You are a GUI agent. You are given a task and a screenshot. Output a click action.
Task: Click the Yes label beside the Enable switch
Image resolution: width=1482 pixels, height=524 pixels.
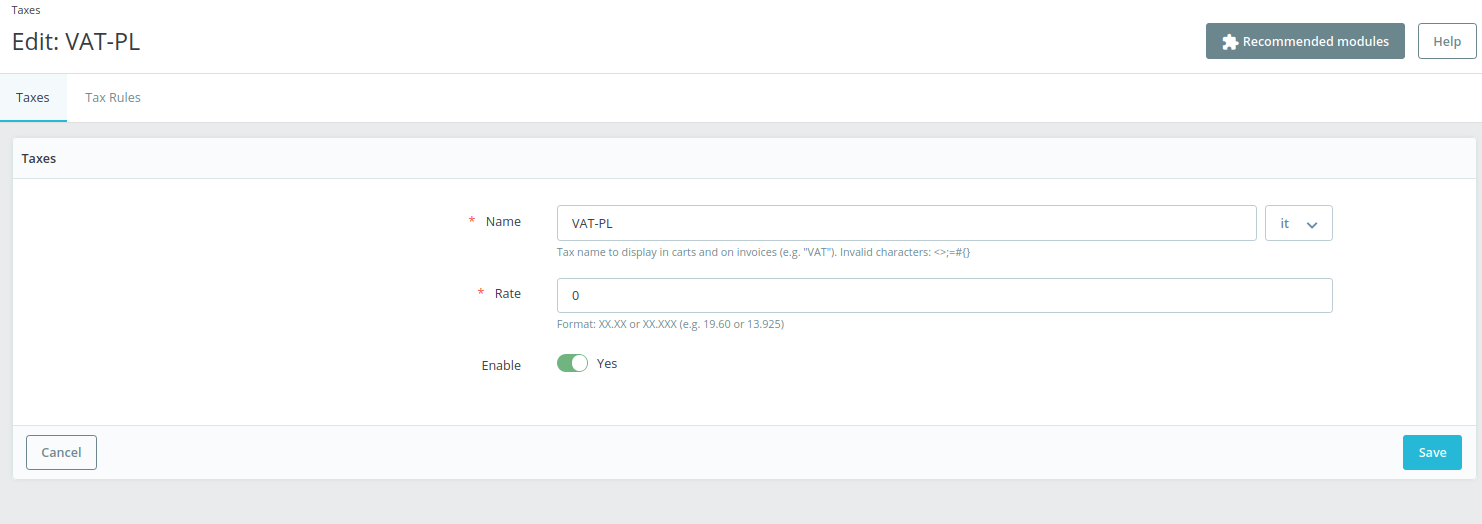pos(607,363)
